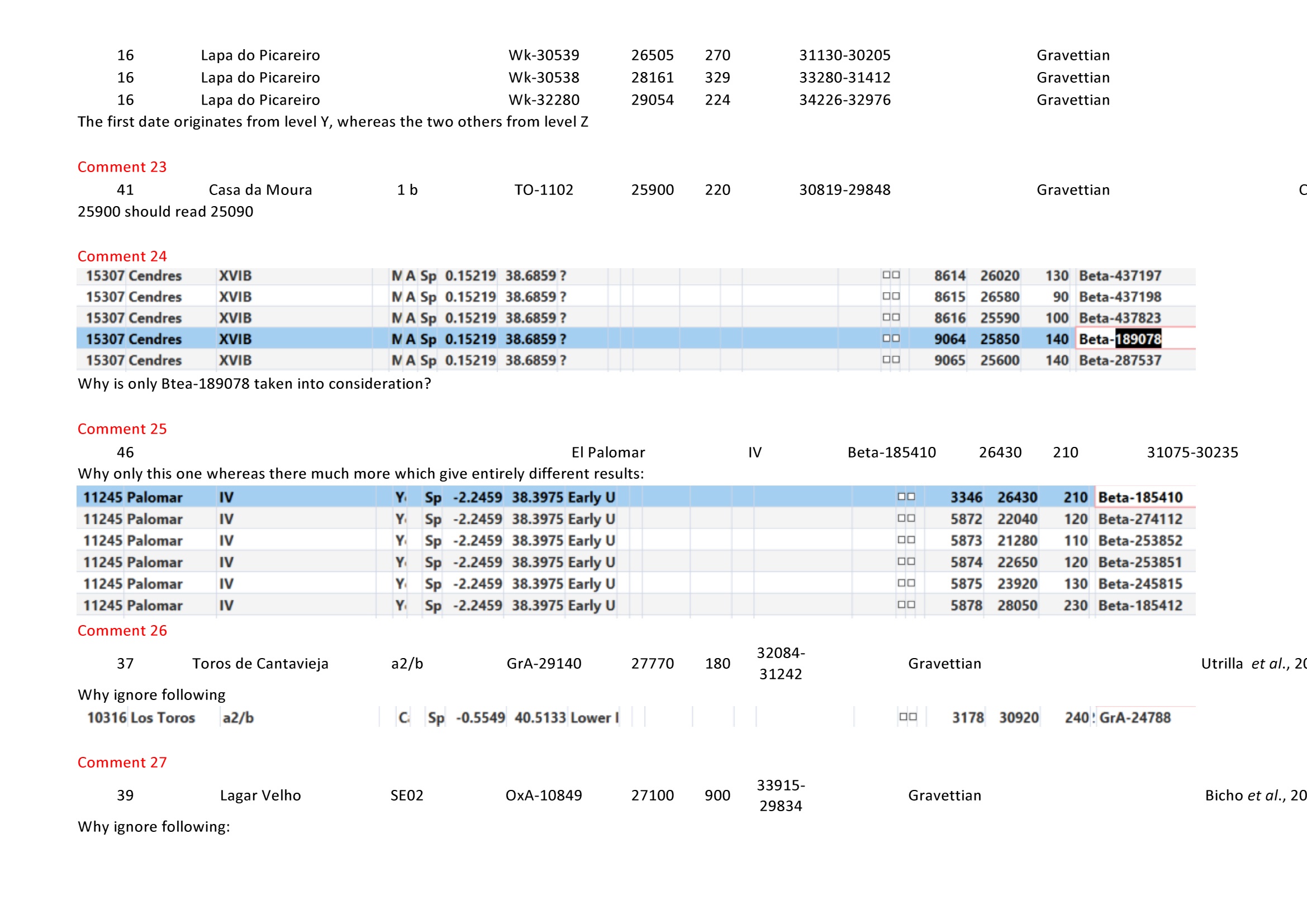Click the Wk-30539 lab code
The image size is (1307, 924).
[544, 55]
